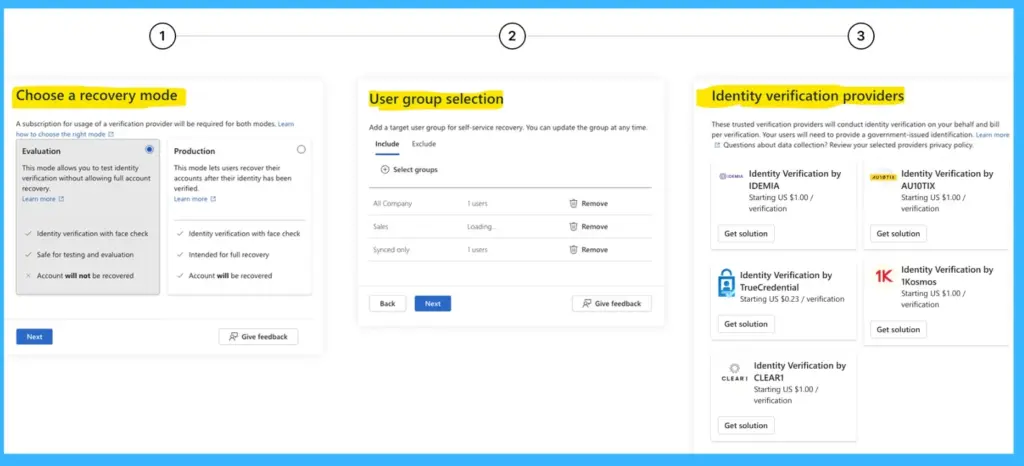Viewport: 1024px width, 466px height.
Task: Open Learn more link in identity providers panel
Action: (992, 135)
